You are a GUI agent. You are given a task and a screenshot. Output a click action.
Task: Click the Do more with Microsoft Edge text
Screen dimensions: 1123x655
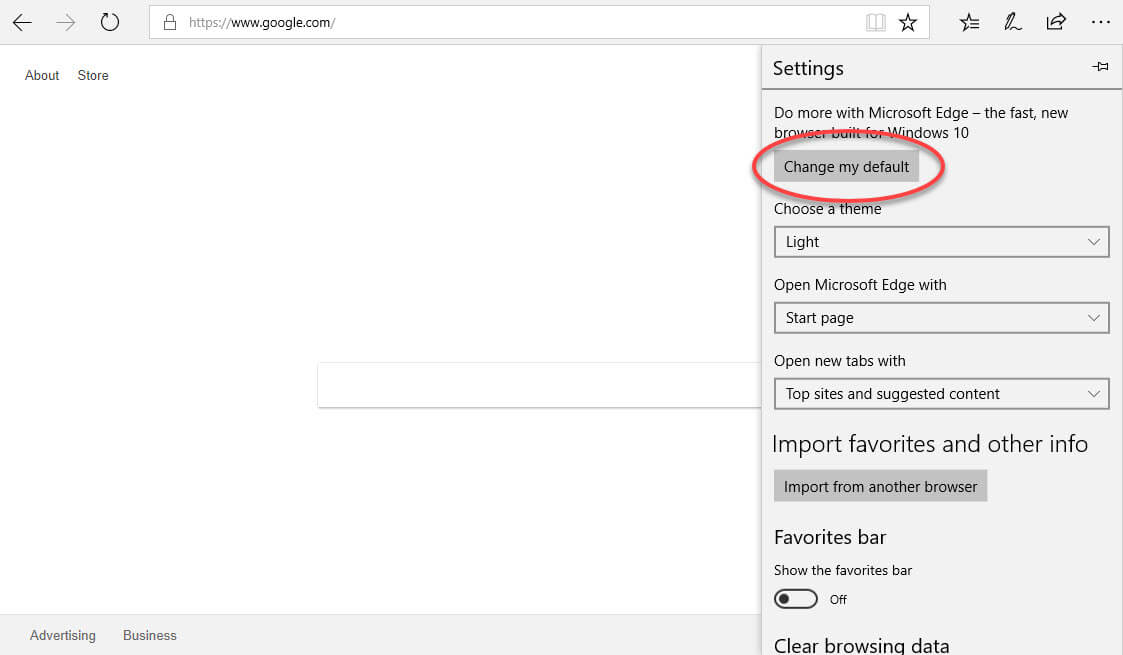tap(921, 122)
